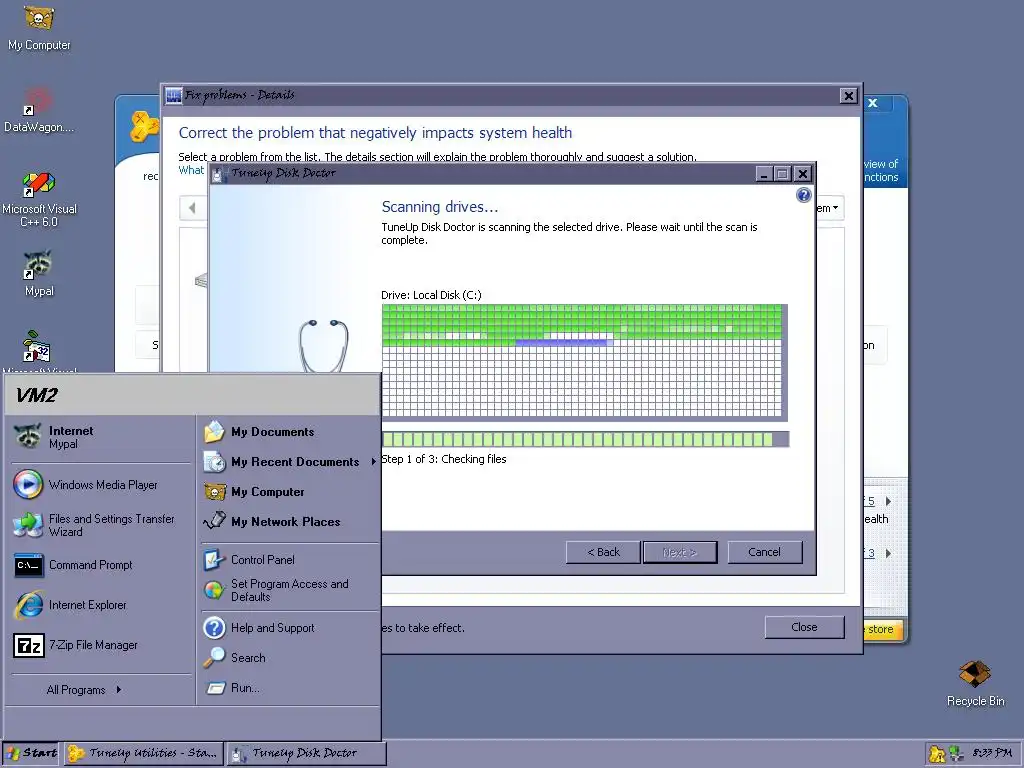This screenshot has height=768, width=1024.
Task: Click 'Drive: Local Disk (C:)' label
Action: [x=431, y=295]
